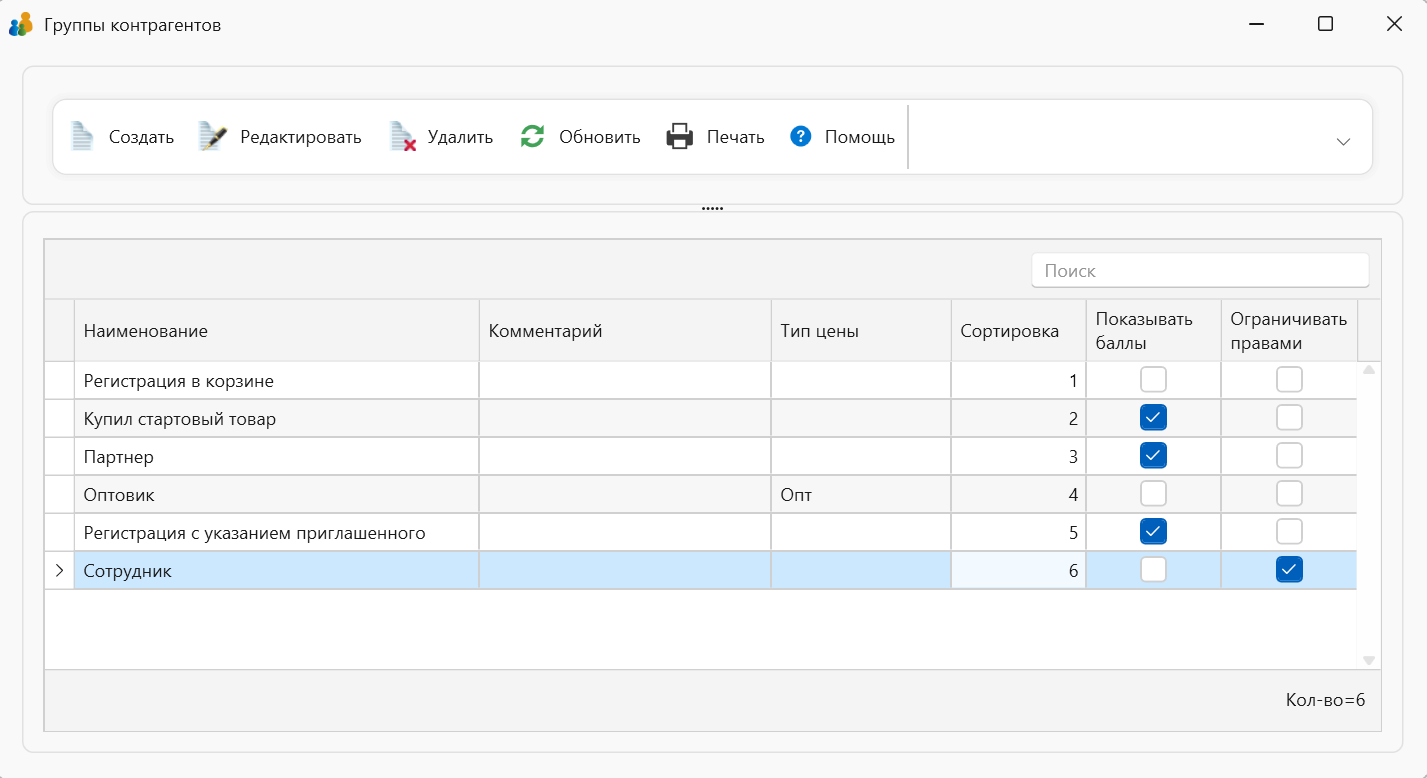The width and height of the screenshot is (1427, 778).
Task: Maximize the Группы контрагентов window
Action: [1325, 24]
